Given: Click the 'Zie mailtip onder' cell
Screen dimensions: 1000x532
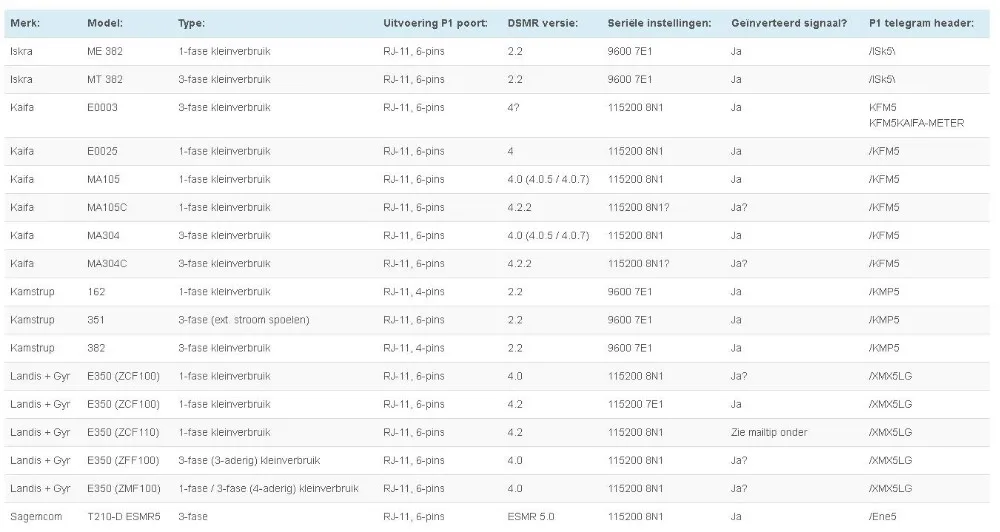Looking at the screenshot, I should [x=769, y=432].
